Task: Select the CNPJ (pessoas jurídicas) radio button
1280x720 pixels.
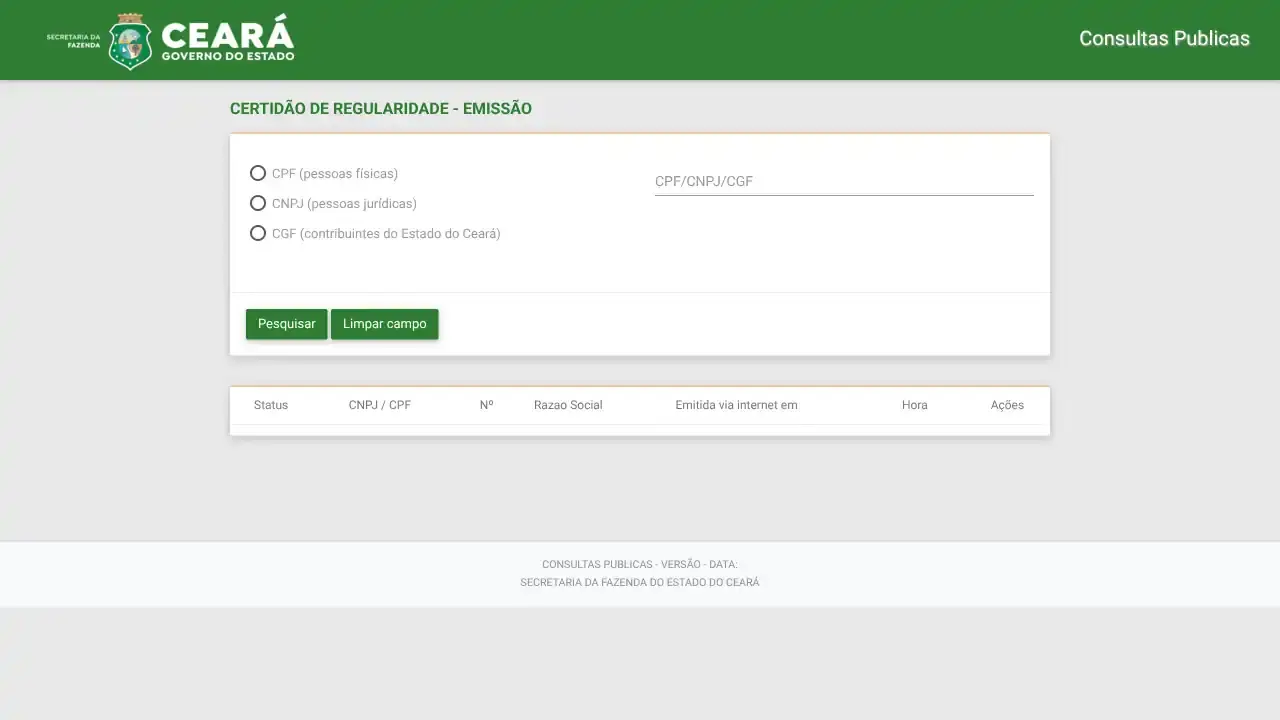Action: click(258, 203)
